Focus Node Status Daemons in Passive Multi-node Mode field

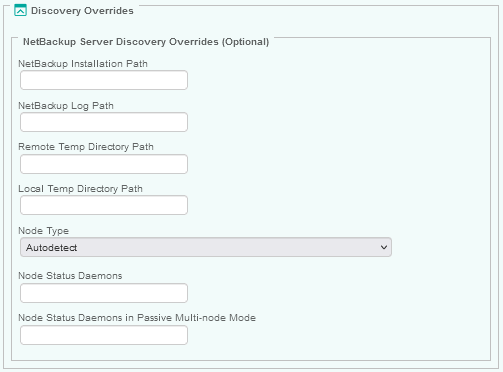coord(104,335)
